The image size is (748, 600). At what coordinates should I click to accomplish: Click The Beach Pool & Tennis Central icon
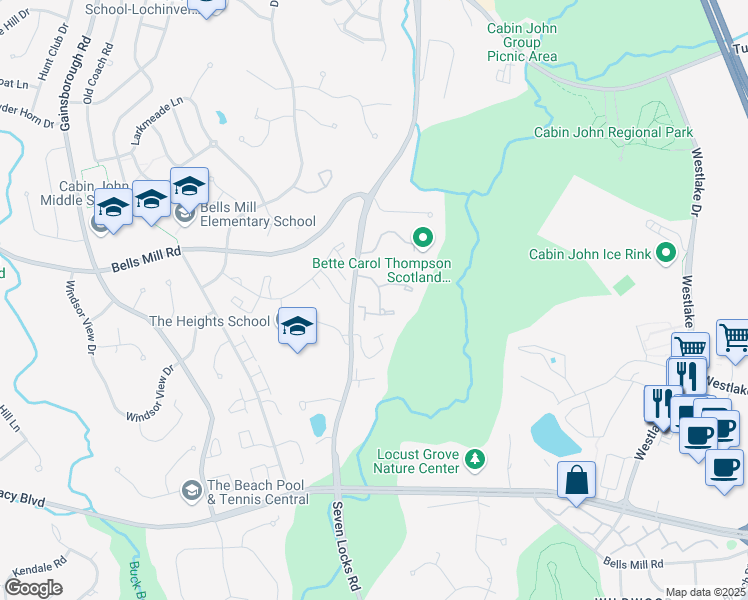[x=192, y=492]
